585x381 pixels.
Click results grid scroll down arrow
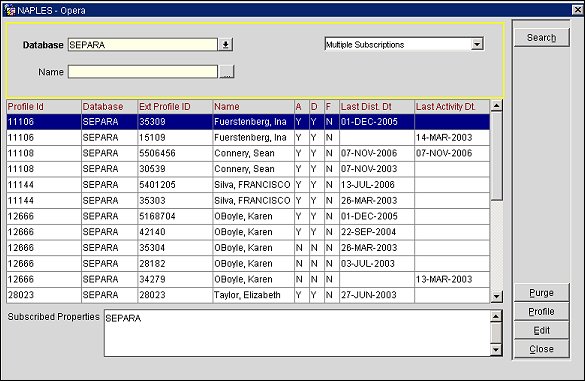pyautogui.click(x=496, y=297)
